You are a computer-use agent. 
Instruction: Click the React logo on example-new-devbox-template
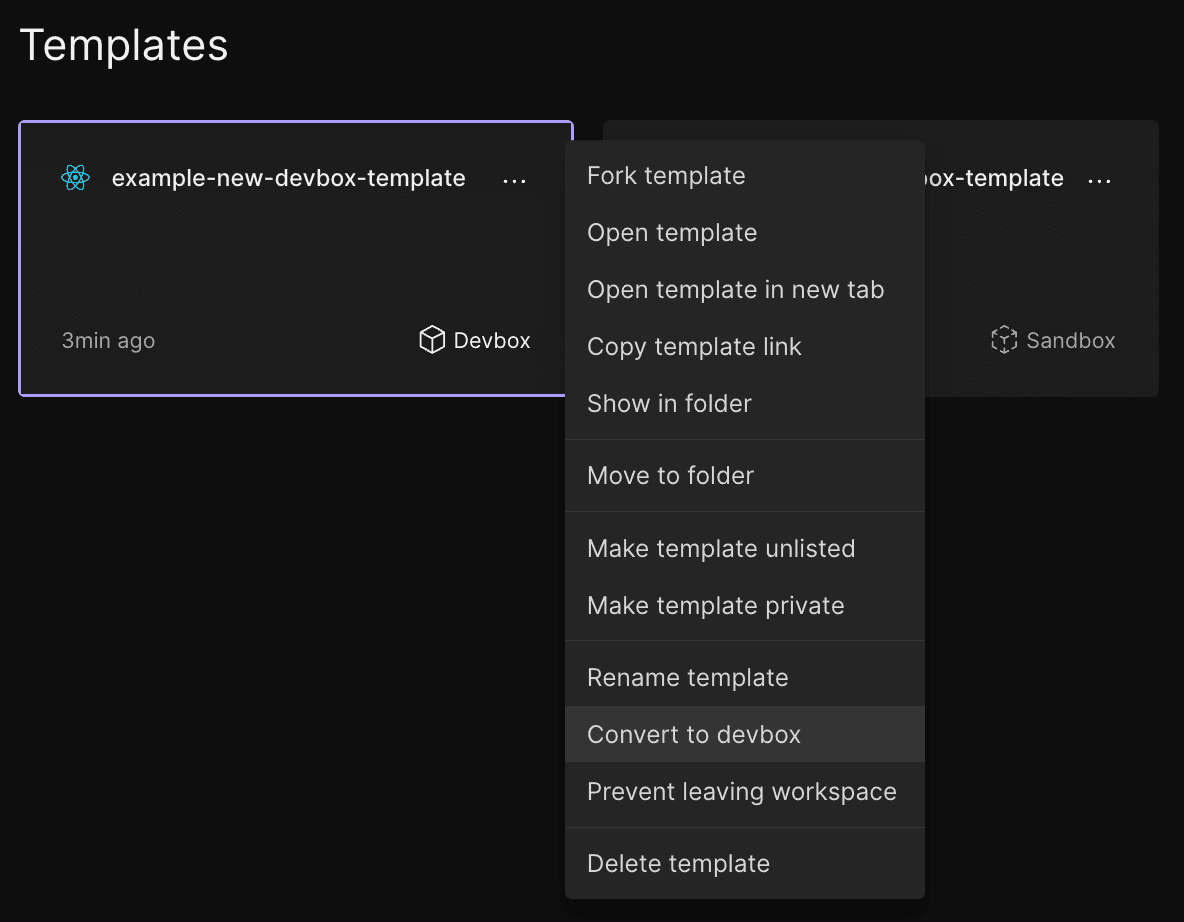(x=75, y=178)
